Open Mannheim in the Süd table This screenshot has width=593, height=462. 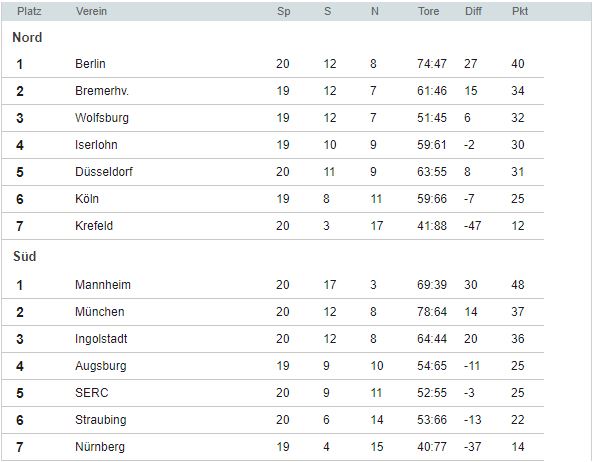point(102,285)
